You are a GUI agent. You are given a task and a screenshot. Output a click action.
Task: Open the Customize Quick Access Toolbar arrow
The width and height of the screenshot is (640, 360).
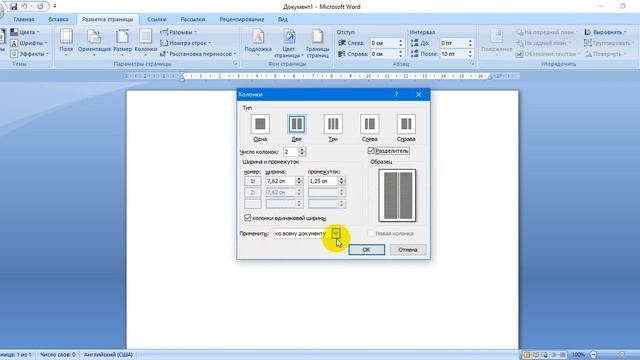[x=55, y=7]
